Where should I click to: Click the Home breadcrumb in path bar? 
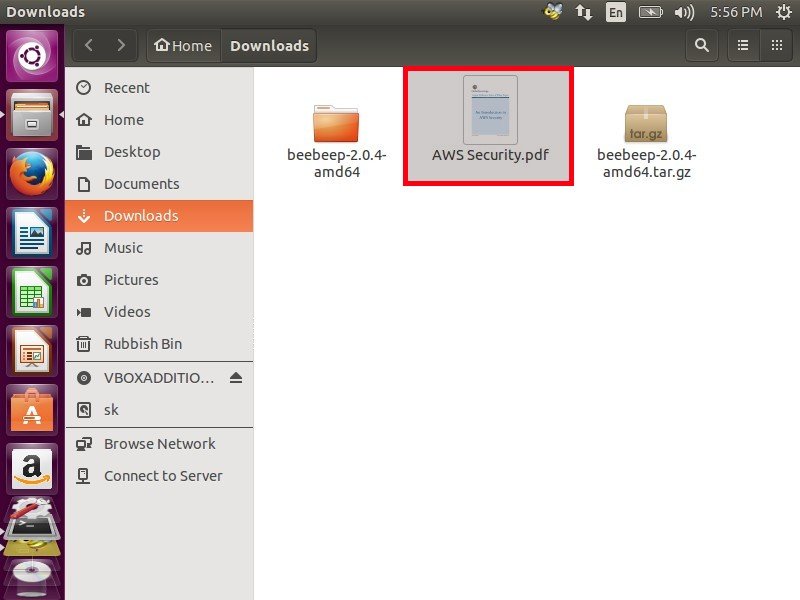[184, 45]
